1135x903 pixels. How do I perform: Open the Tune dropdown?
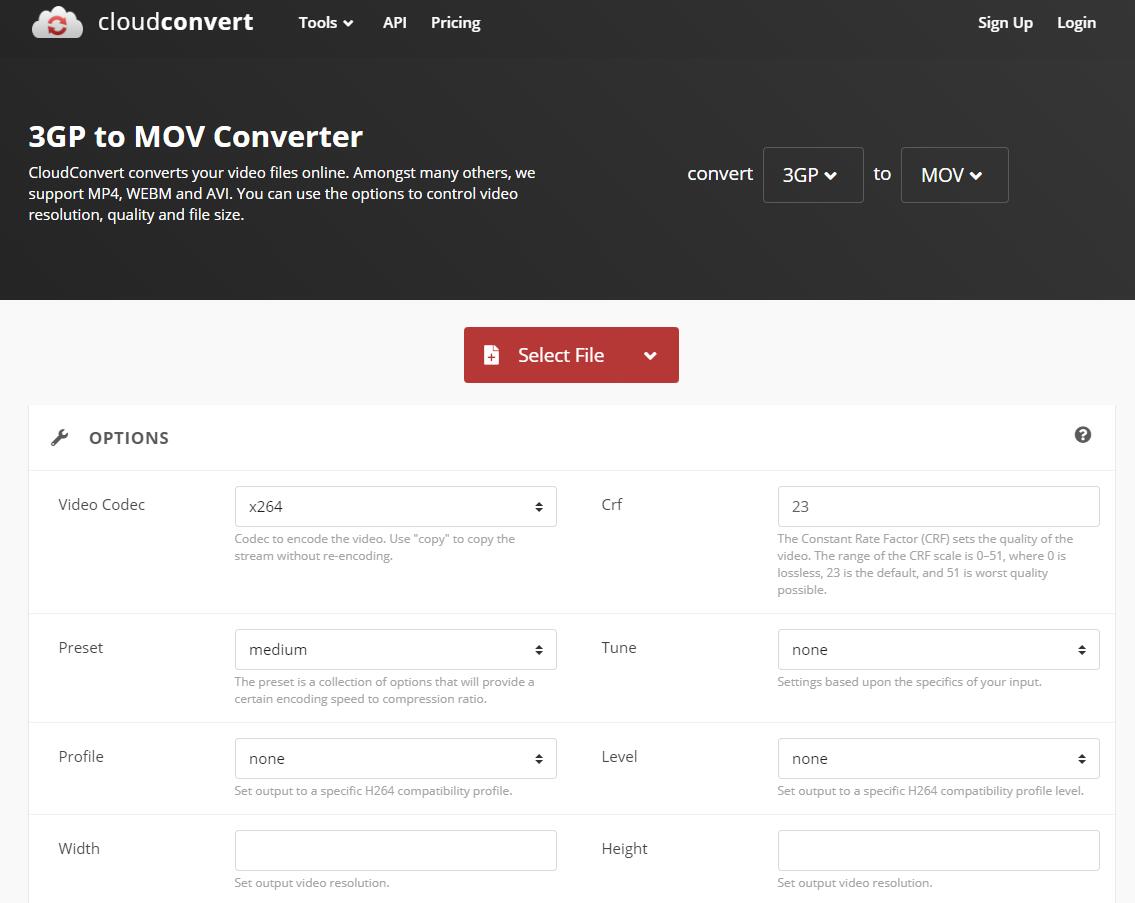tap(938, 650)
